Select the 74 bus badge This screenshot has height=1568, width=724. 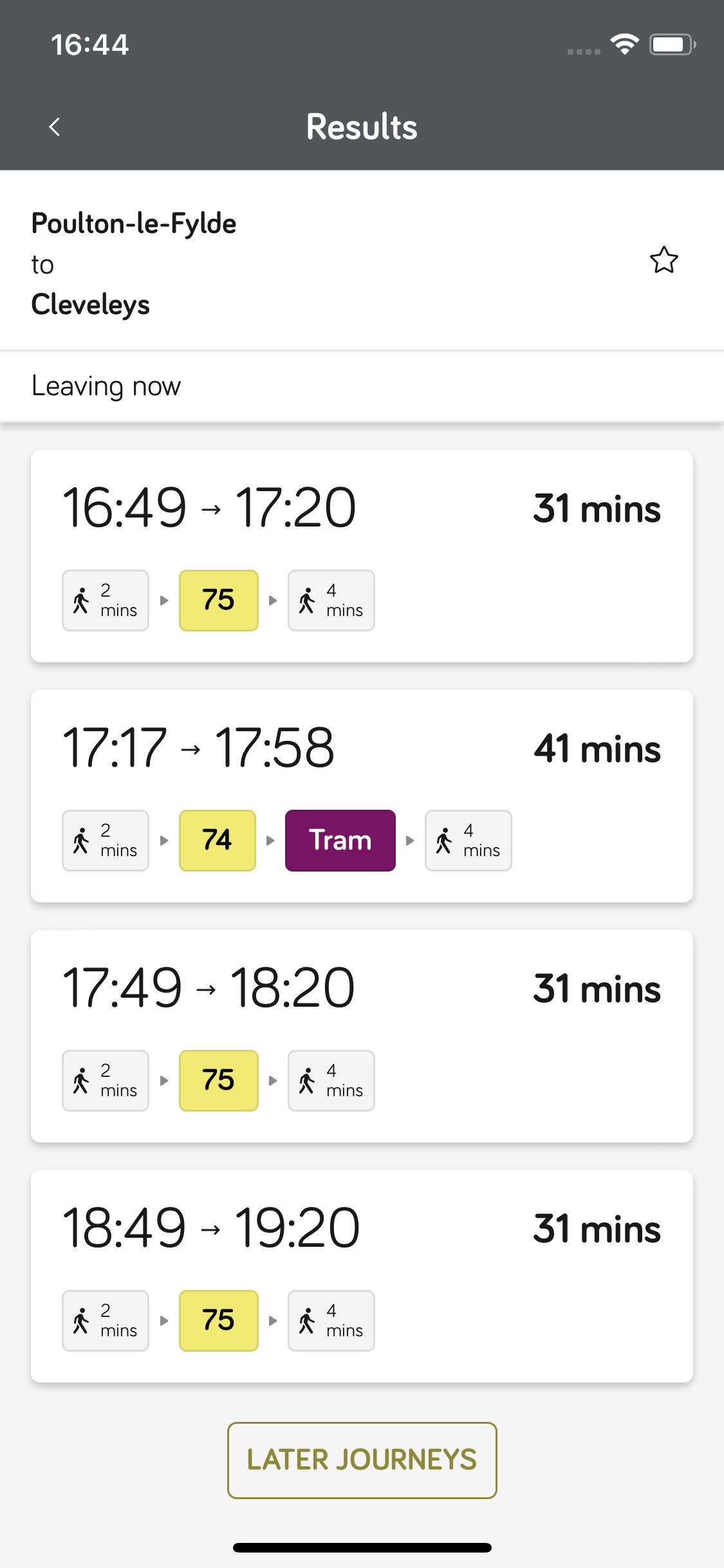point(217,841)
